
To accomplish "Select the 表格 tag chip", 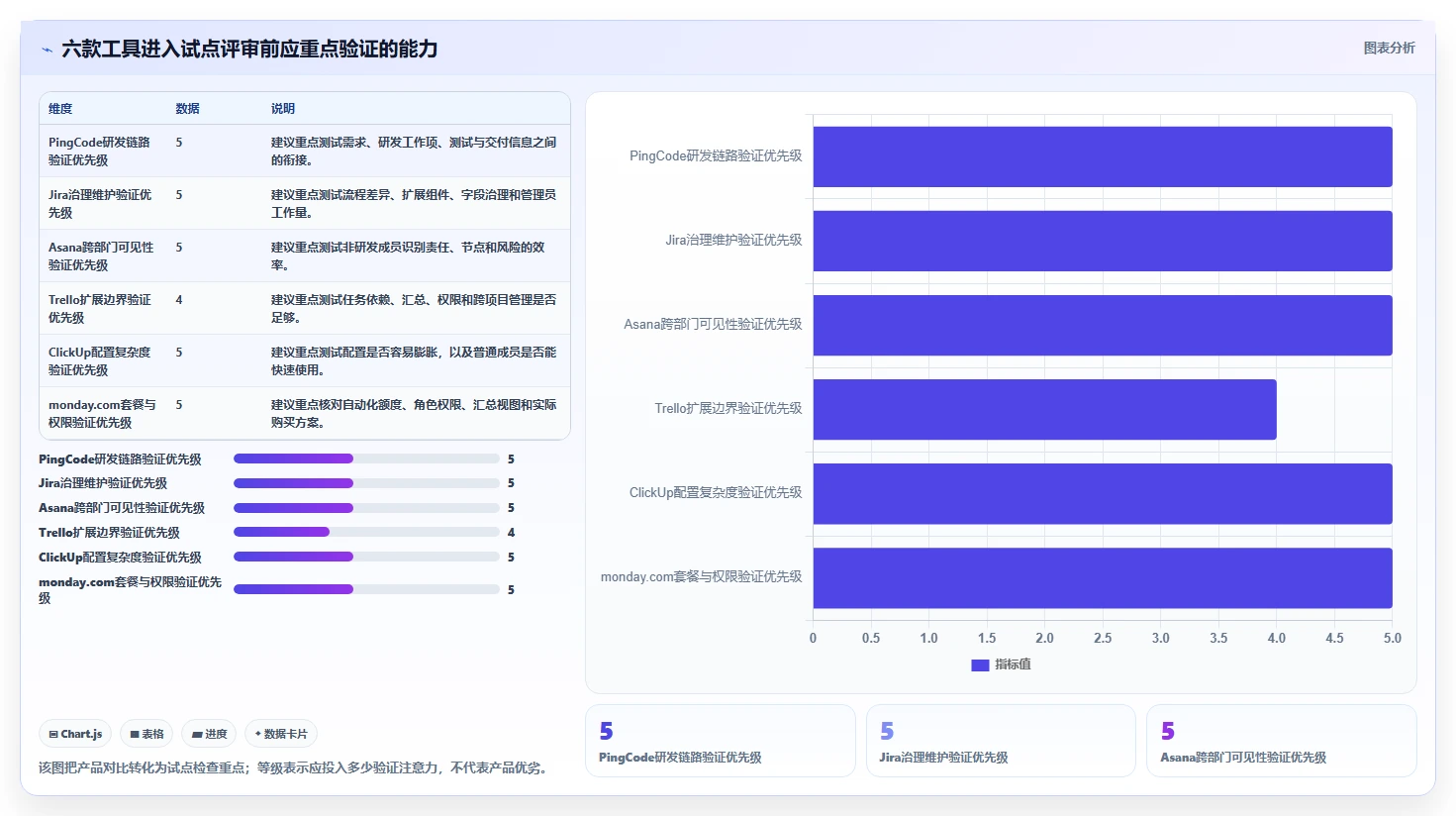I will point(146,734).
